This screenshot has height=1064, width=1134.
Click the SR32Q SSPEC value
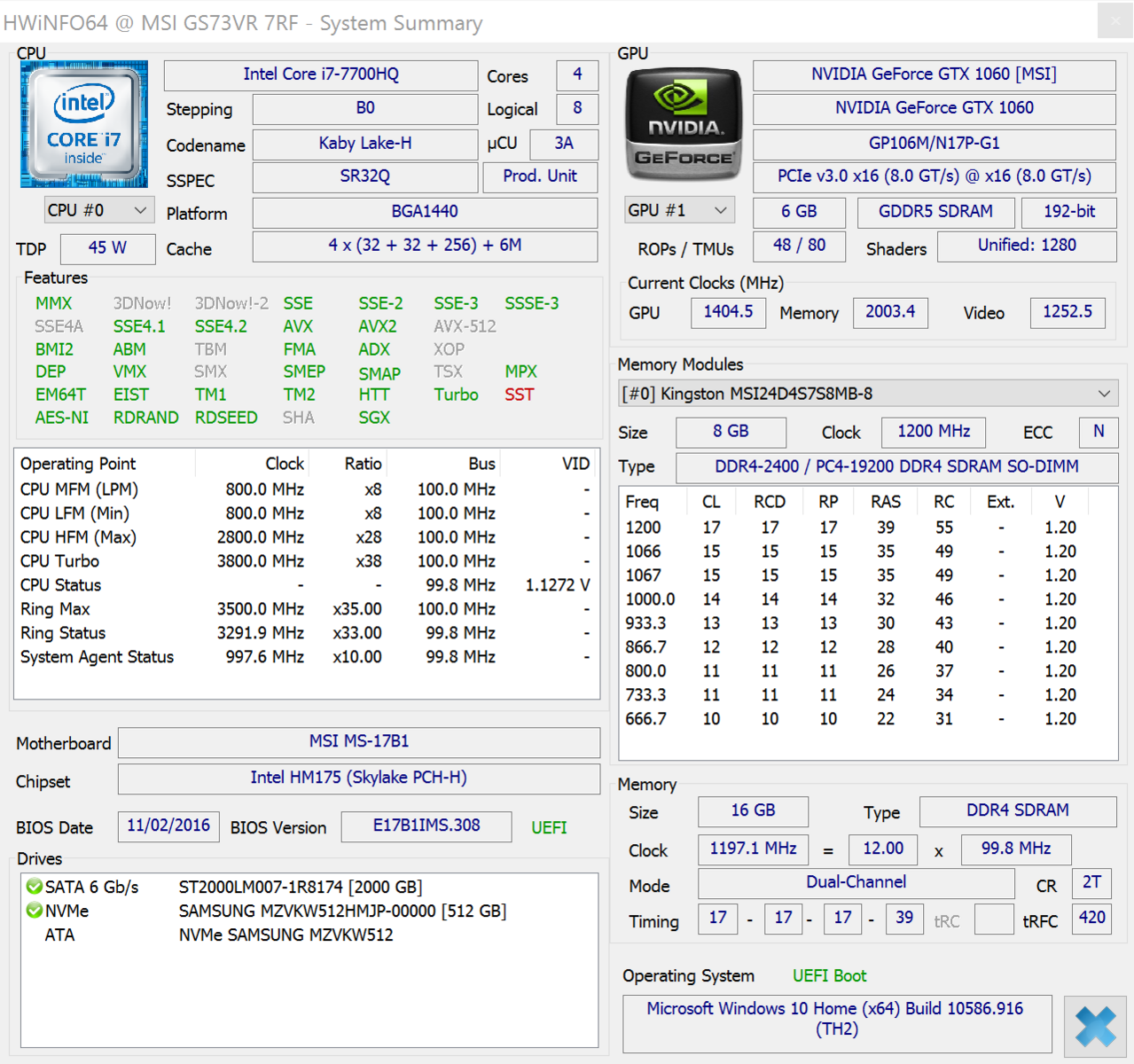point(365,176)
